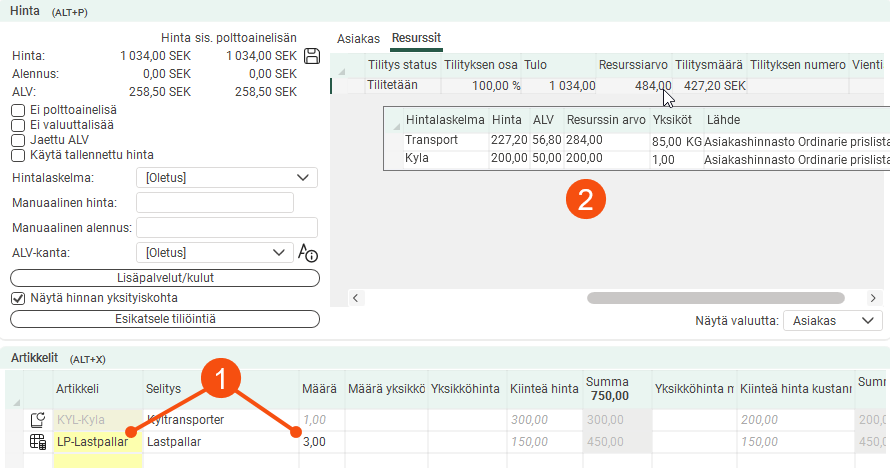Screen dimensions: 890x468
Task: Click the Lisäpalvelut/kulut button
Action: point(165,277)
